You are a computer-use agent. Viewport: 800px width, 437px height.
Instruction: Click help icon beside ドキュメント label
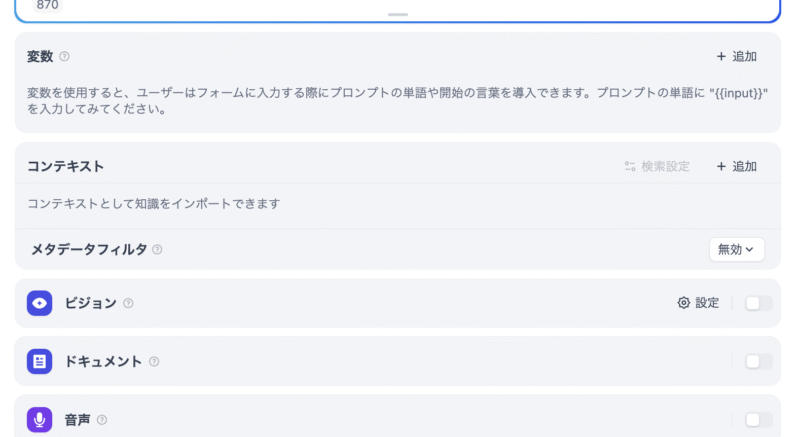[154, 362]
